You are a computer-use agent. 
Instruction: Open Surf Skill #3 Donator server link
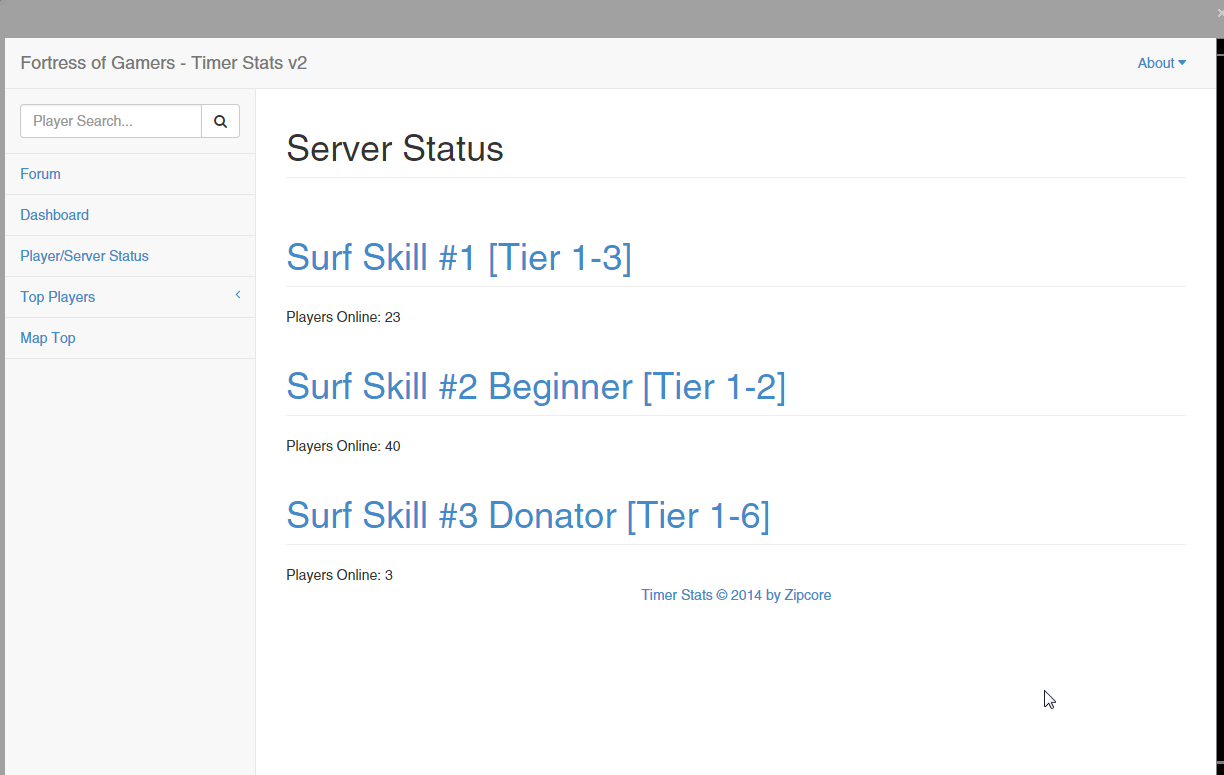528,515
